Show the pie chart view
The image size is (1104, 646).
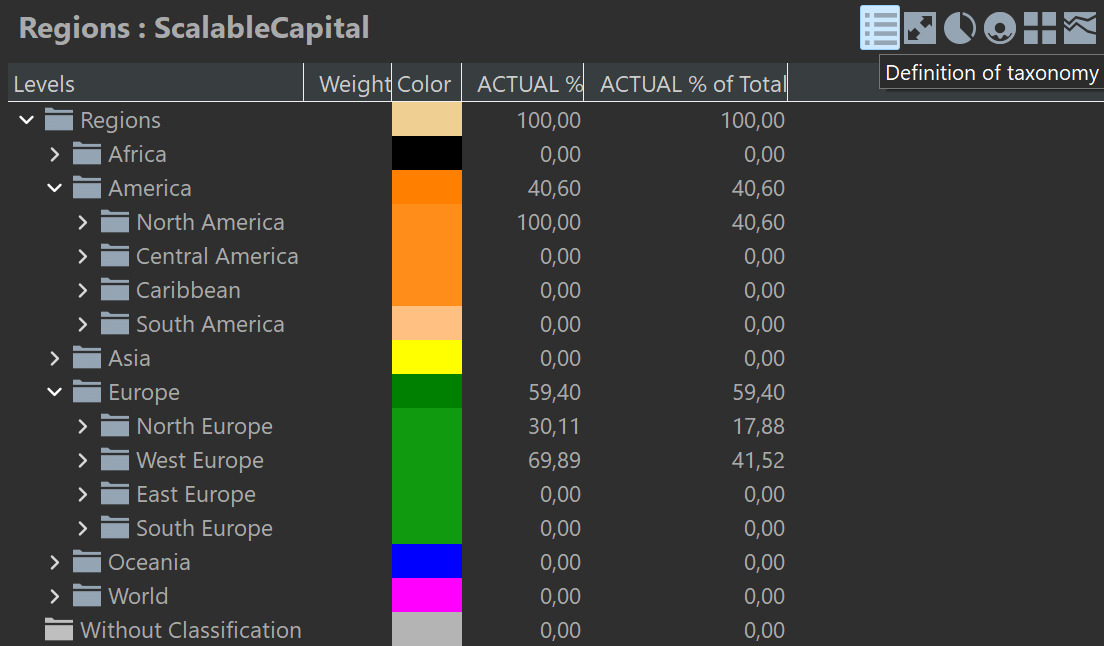959,28
